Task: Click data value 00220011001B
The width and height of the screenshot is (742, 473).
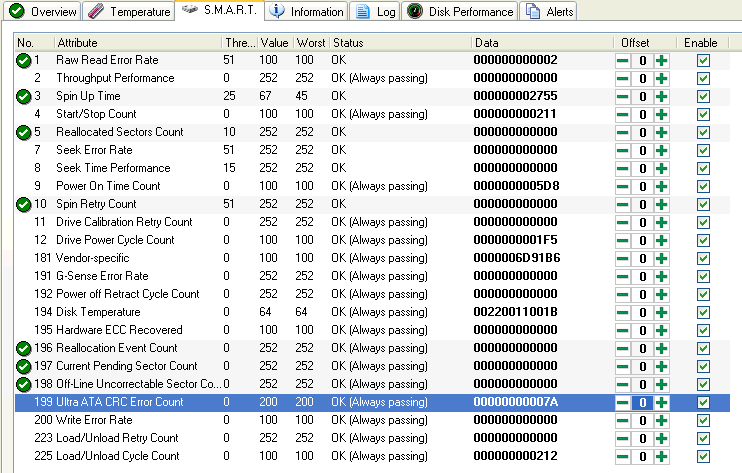Action: tap(515, 312)
